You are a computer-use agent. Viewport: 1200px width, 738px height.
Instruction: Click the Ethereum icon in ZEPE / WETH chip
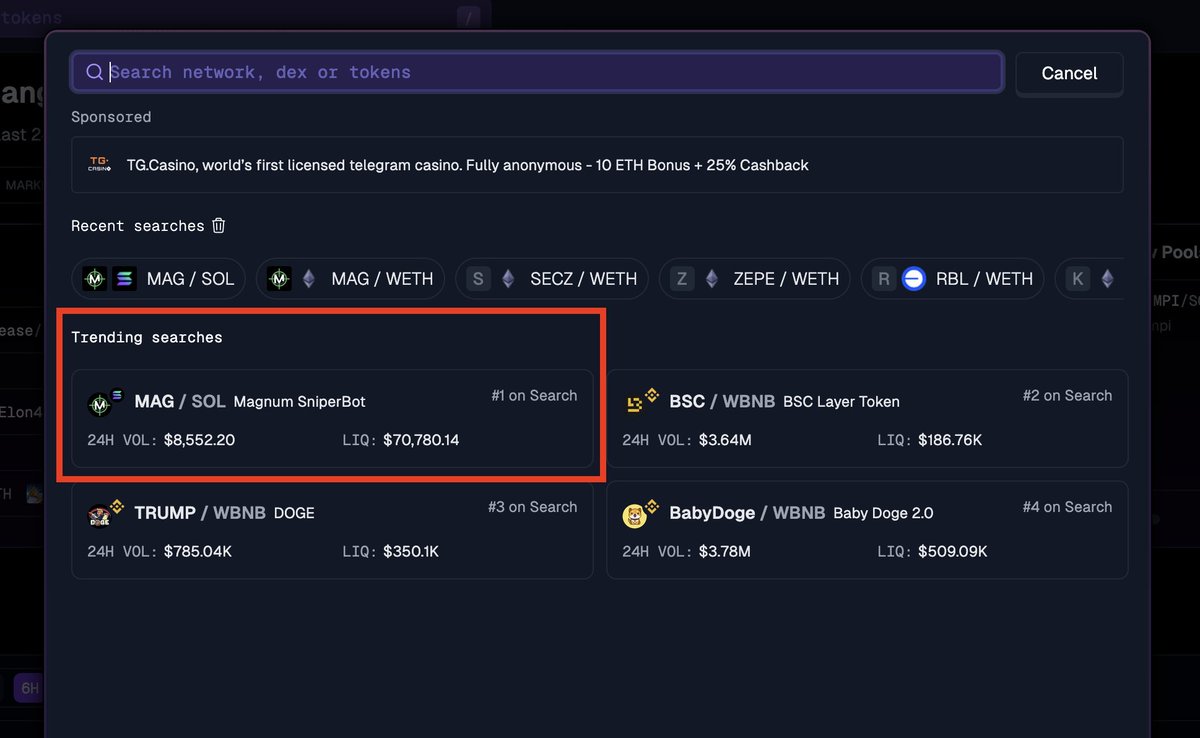point(711,279)
